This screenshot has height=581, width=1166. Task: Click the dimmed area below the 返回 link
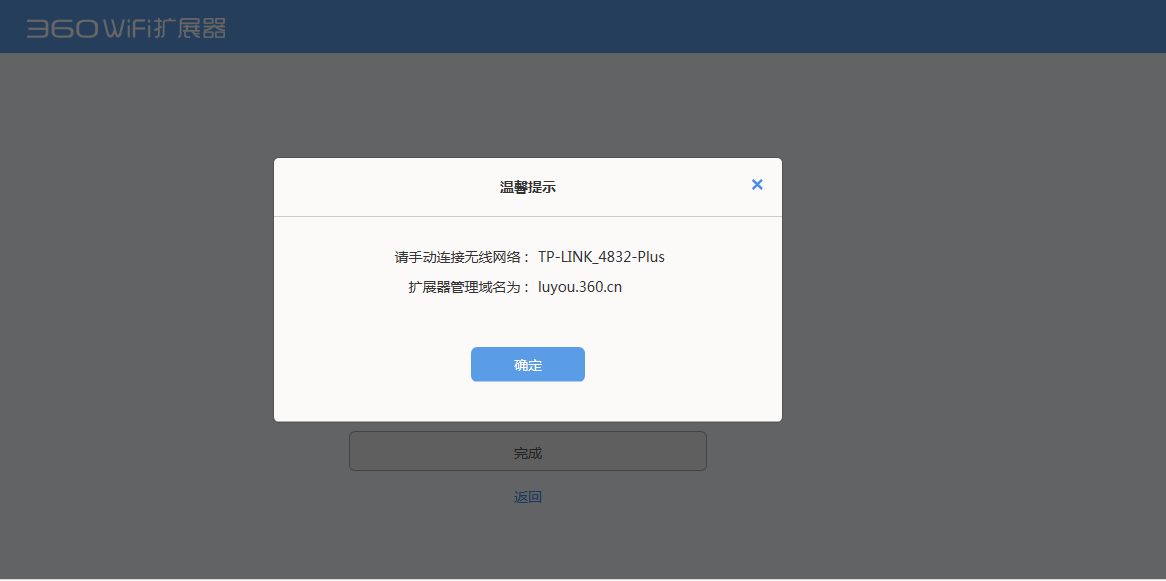[x=527, y=545]
